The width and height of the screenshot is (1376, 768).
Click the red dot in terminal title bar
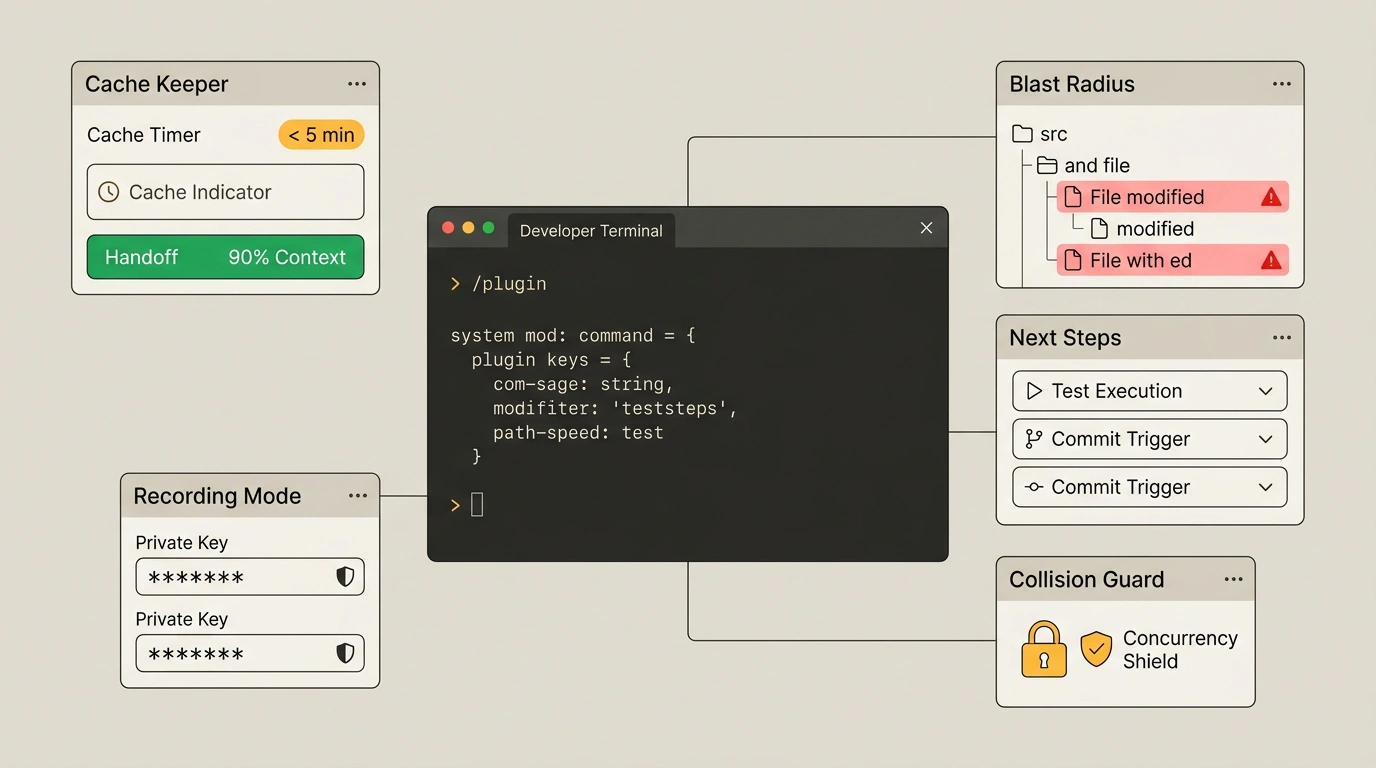(x=448, y=228)
